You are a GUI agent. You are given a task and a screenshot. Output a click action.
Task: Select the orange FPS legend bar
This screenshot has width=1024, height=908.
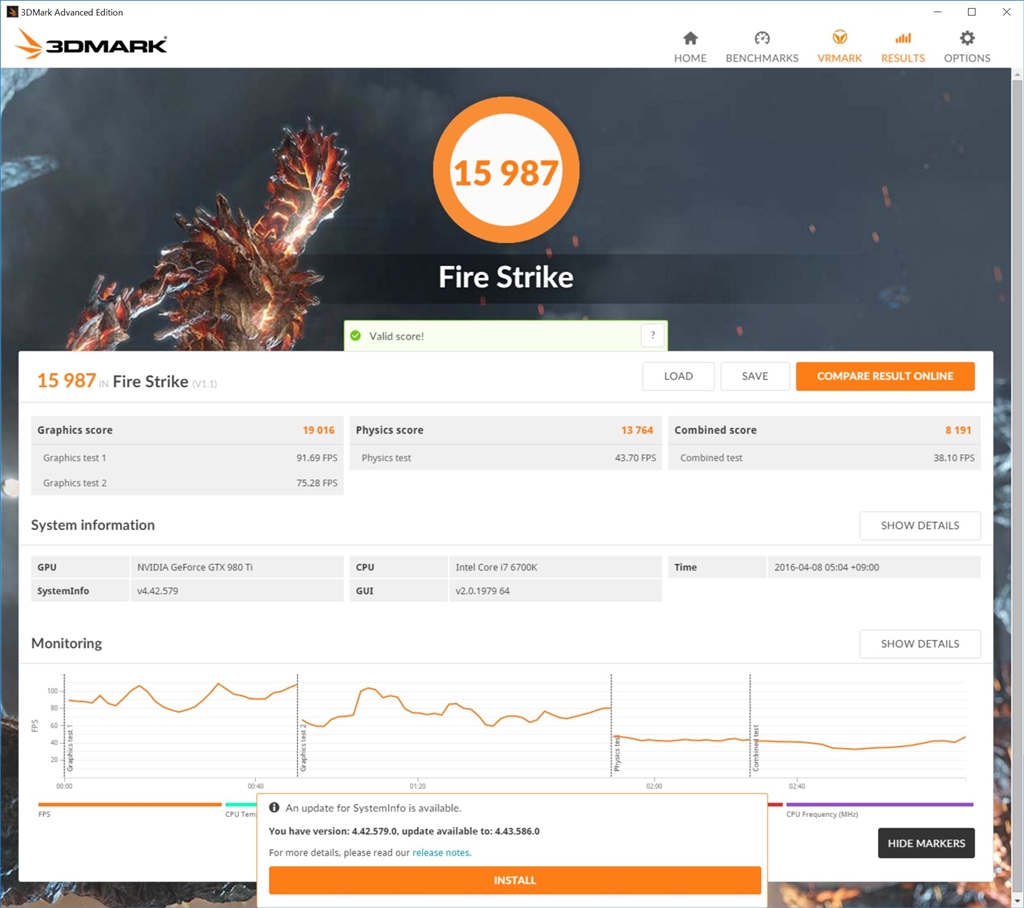(x=130, y=804)
